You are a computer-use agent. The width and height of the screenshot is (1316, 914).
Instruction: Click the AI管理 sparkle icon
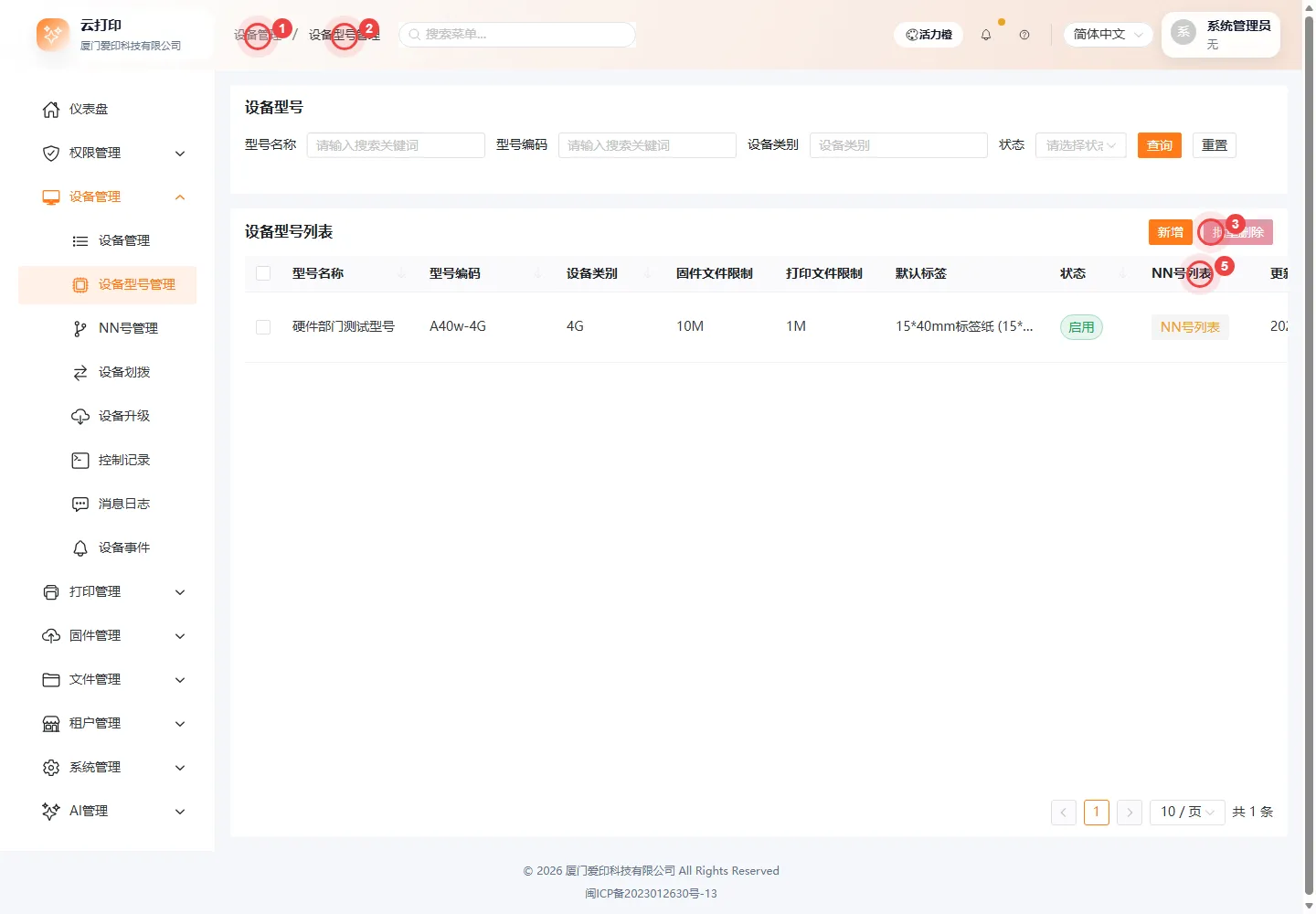click(51, 812)
